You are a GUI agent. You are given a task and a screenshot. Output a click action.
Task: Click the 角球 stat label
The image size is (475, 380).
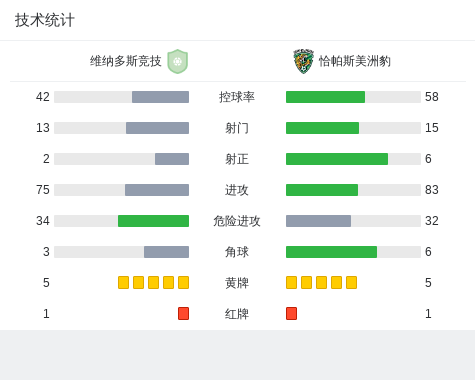tap(237, 252)
